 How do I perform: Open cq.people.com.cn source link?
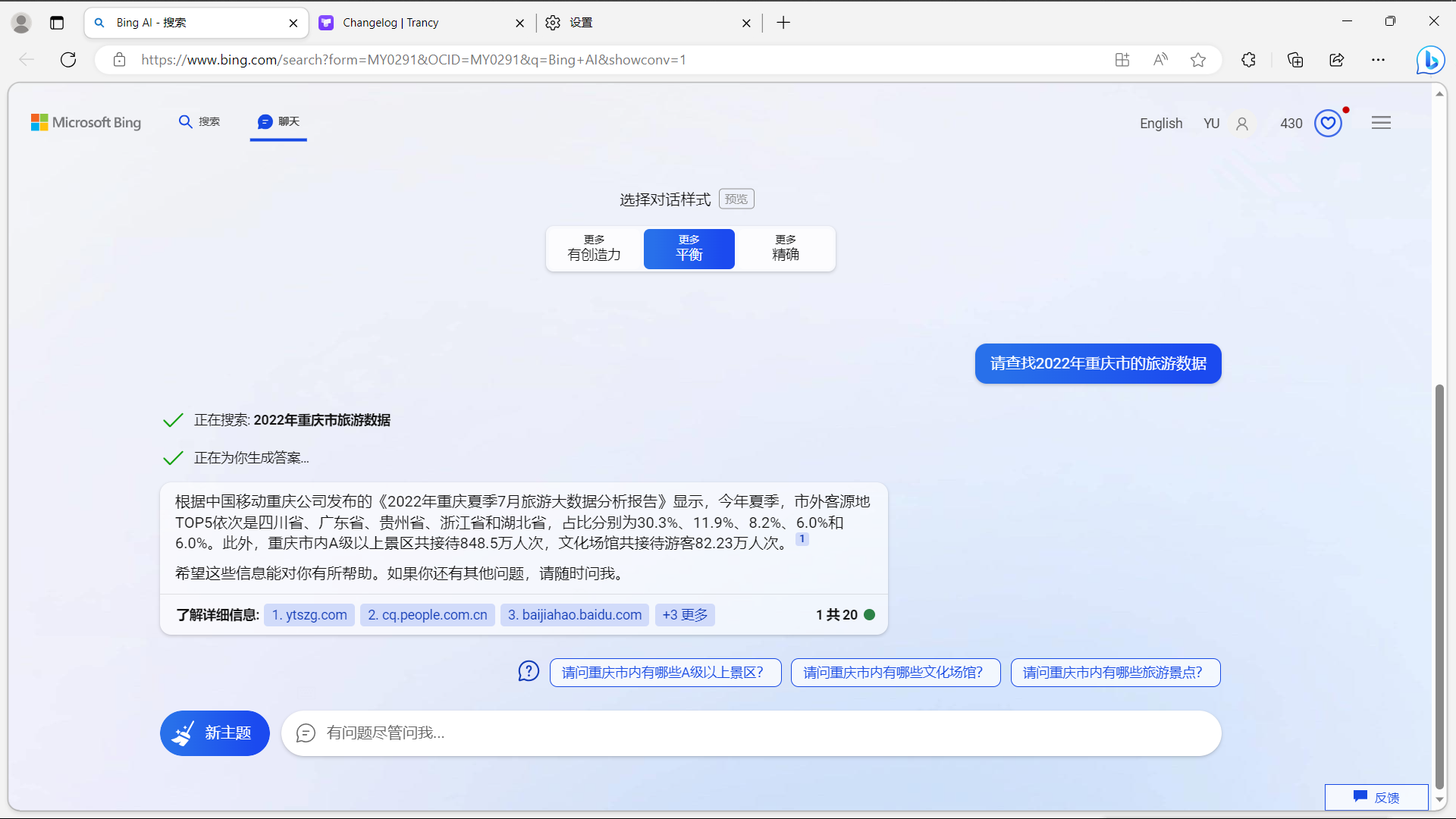pos(428,615)
